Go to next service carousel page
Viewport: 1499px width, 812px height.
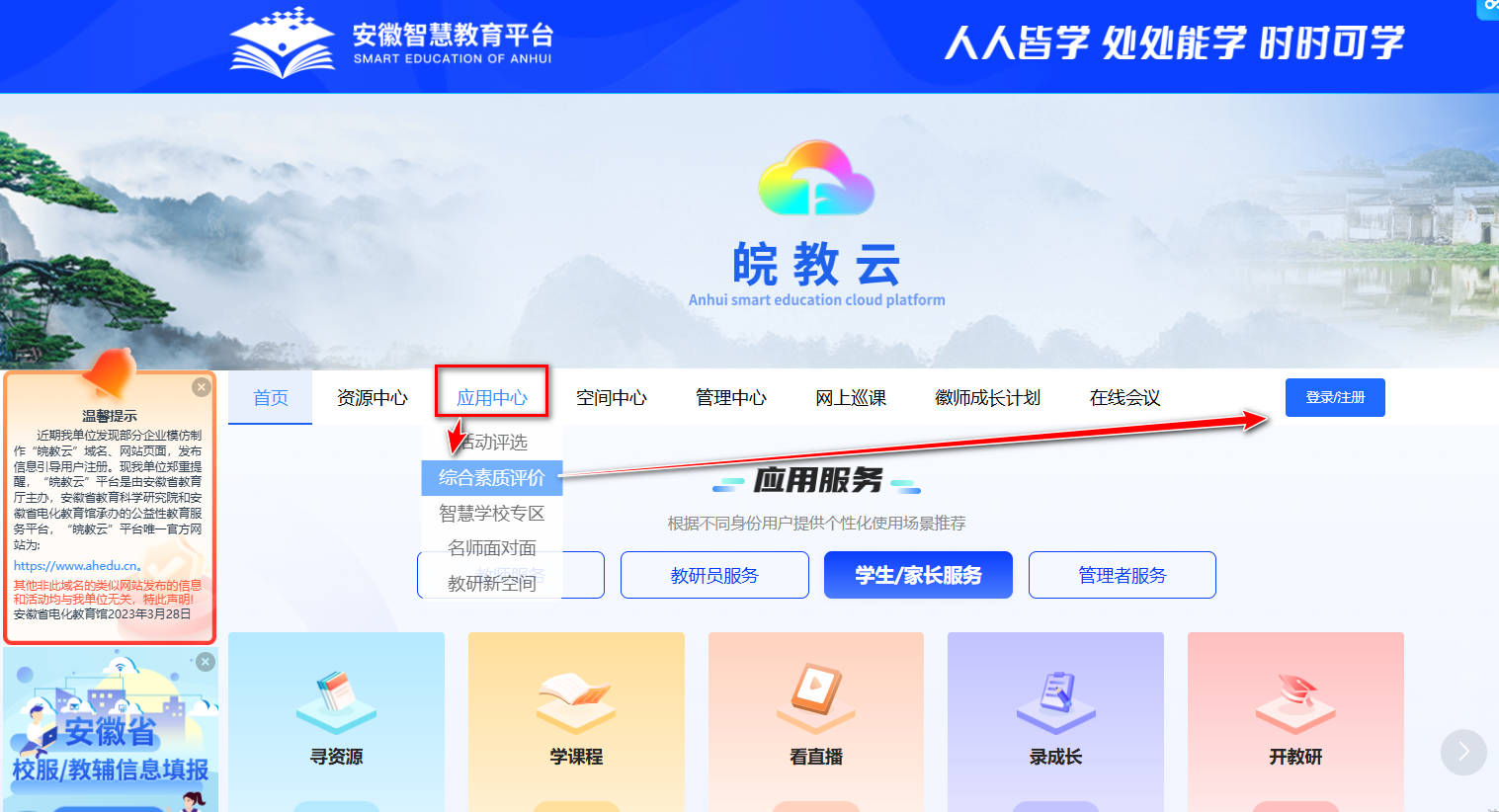1463,753
